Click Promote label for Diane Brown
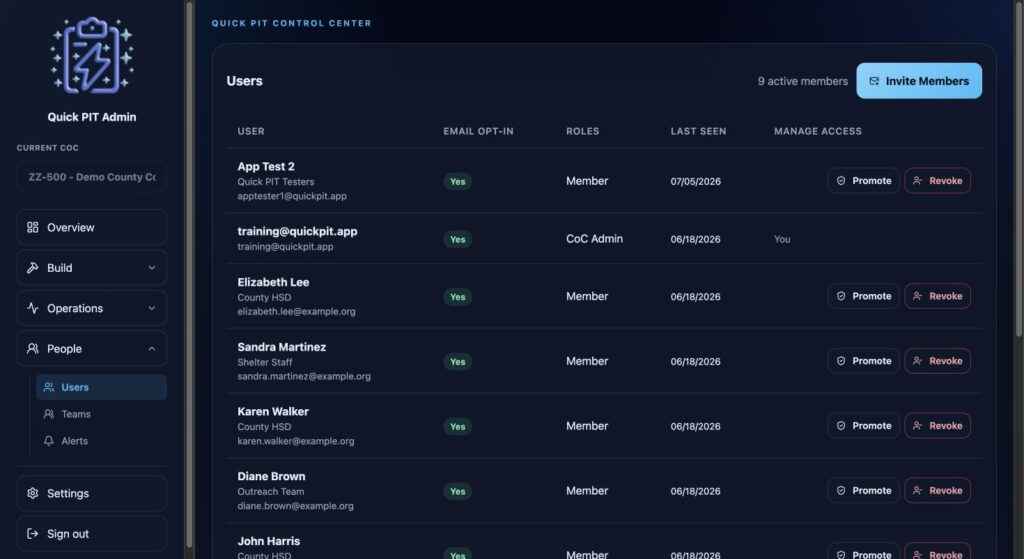The image size is (1024, 559). (x=872, y=490)
